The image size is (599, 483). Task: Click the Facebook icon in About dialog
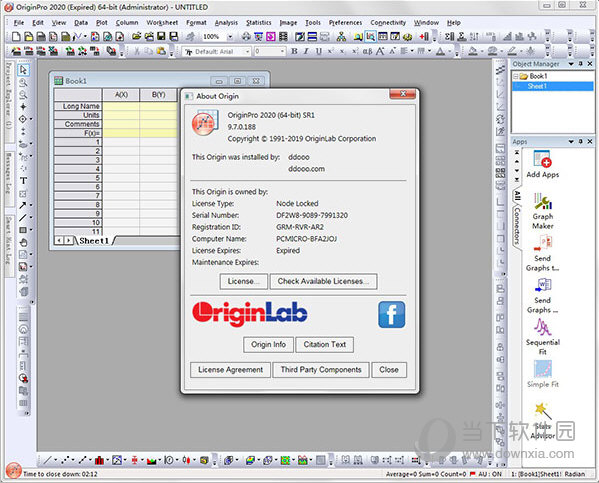392,314
